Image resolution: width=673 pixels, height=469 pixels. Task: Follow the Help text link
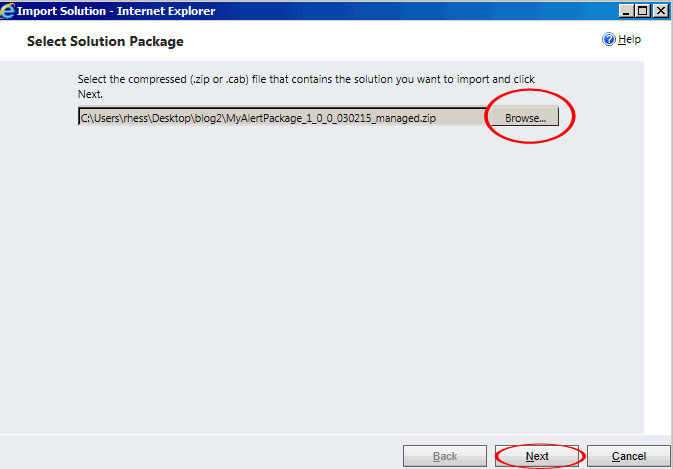(629, 39)
